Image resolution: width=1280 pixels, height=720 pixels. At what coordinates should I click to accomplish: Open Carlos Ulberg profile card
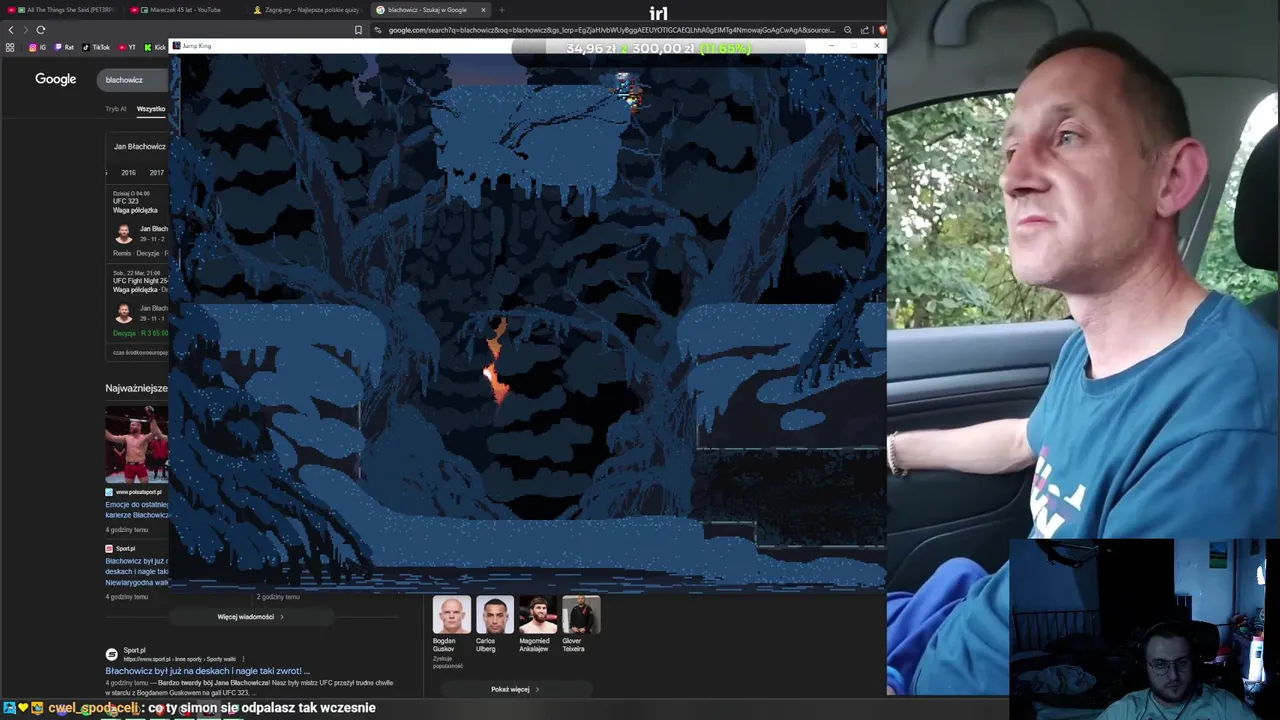pyautogui.click(x=494, y=625)
